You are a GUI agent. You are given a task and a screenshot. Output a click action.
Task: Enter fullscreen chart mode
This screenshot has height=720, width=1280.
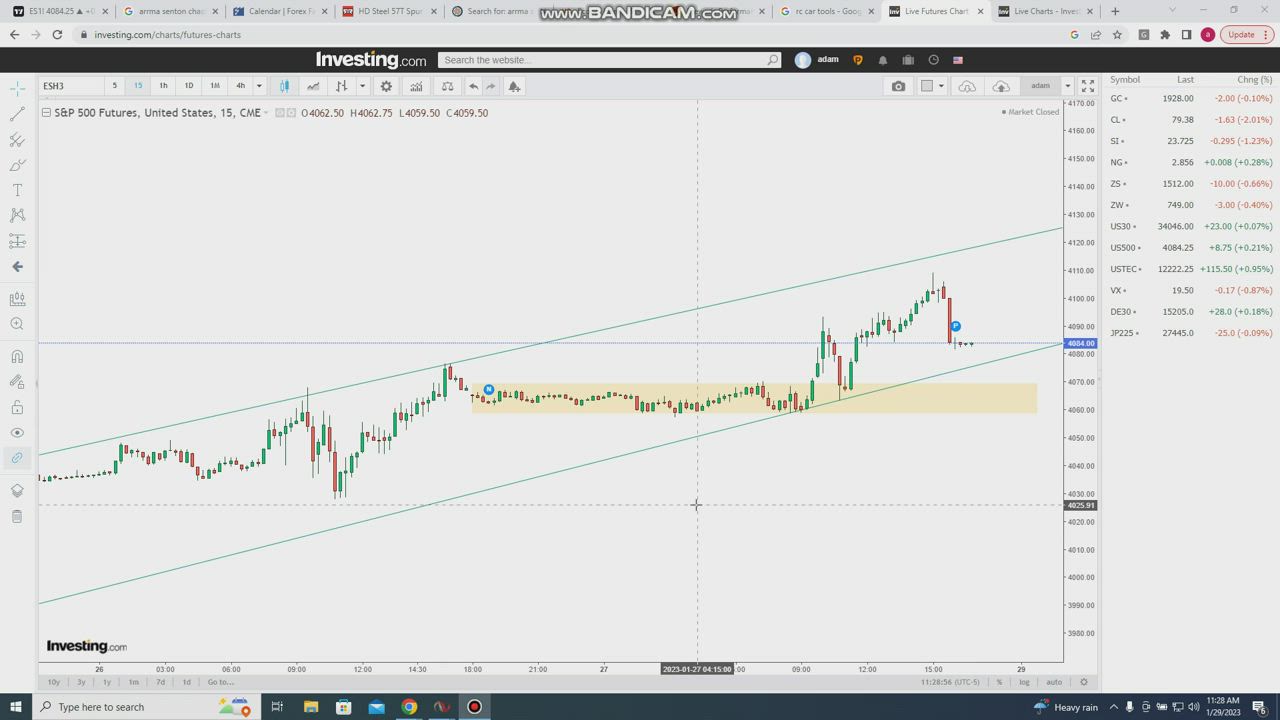[x=1088, y=86]
